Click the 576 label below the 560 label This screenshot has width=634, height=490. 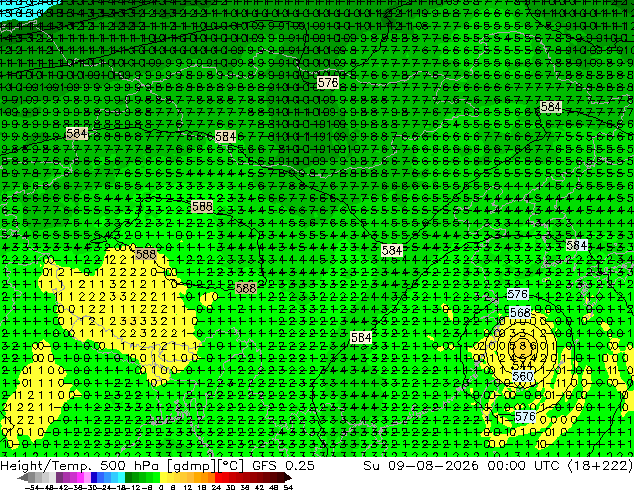525,417
